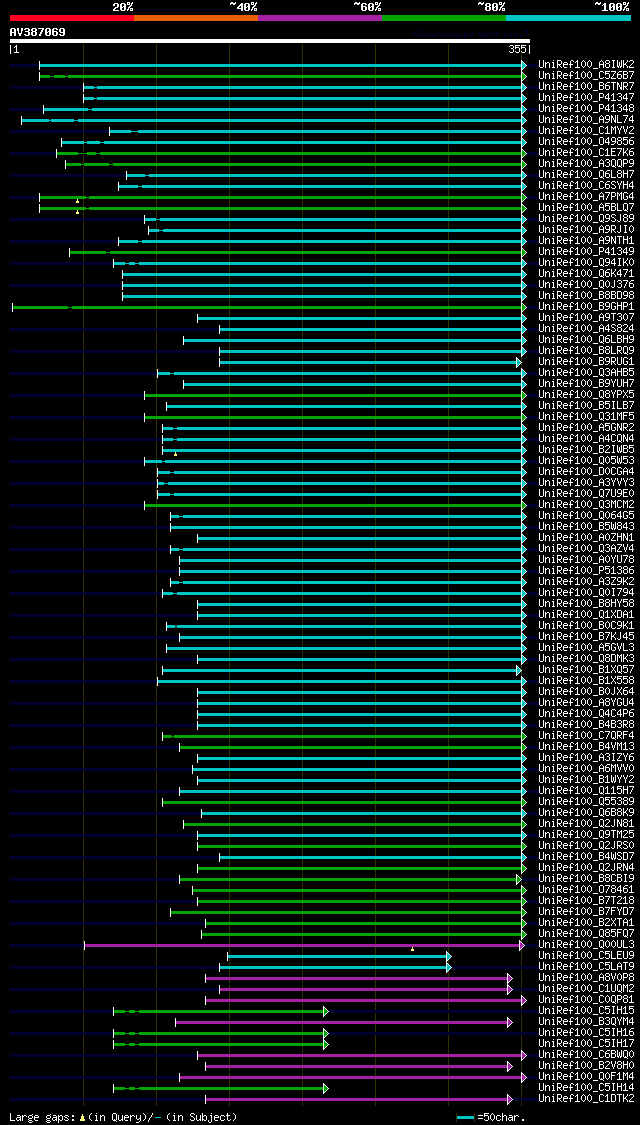This screenshot has width=640, height=1125.
Task: Click the UniRef100_C7QRF4 hit name
Action: [586, 736]
